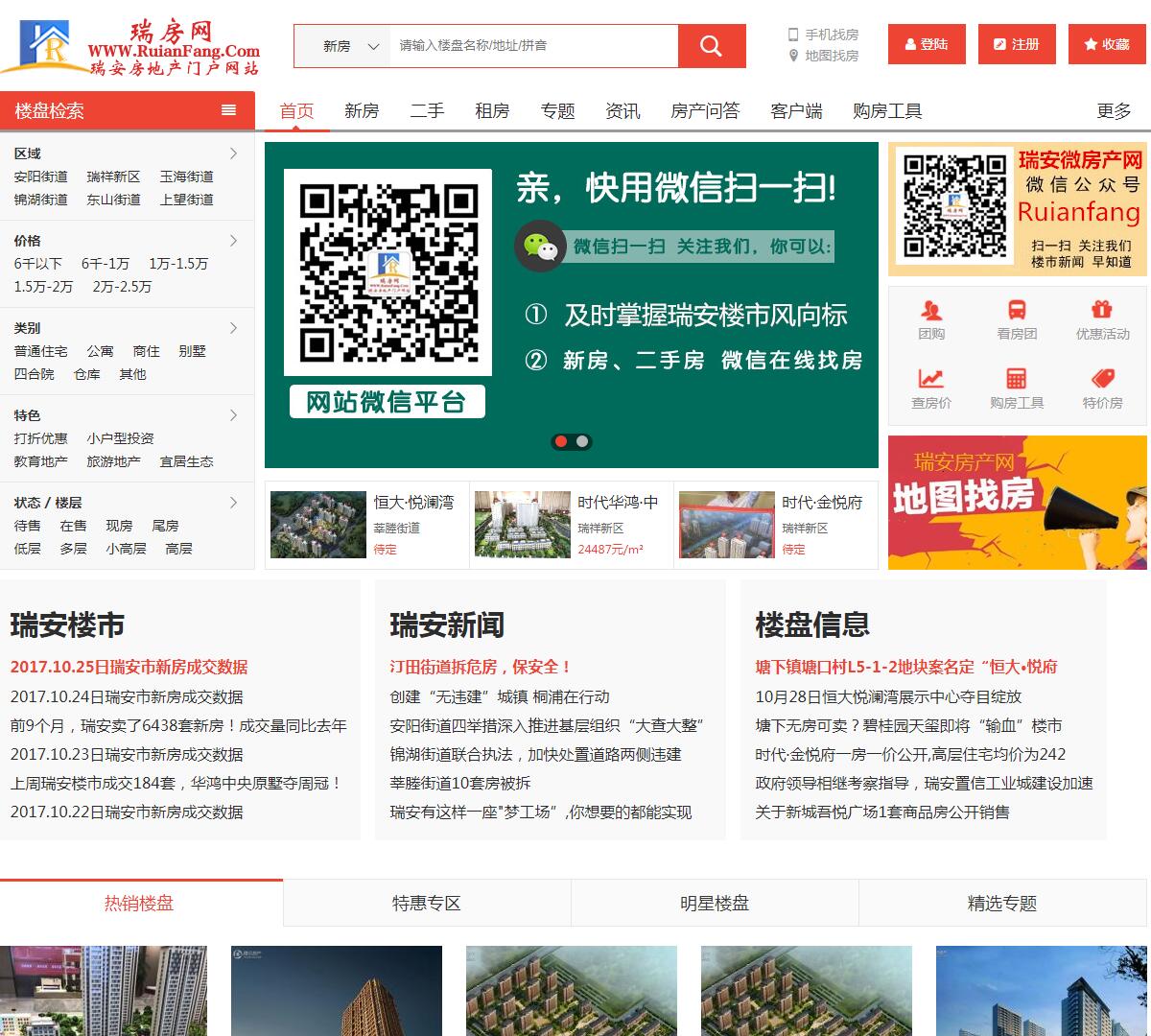This screenshot has width=1151, height=1036.
Task: Filter by price 6千以下
Action: (37, 264)
